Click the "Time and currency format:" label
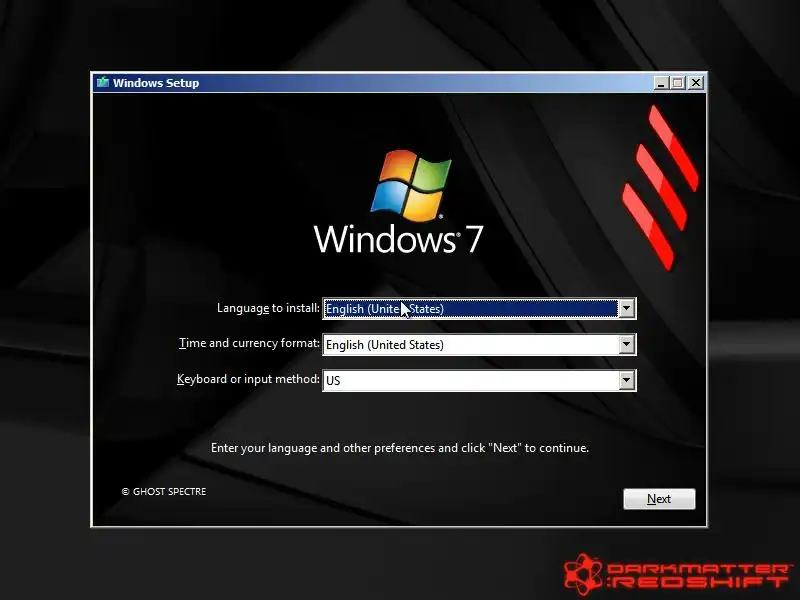 (x=249, y=343)
